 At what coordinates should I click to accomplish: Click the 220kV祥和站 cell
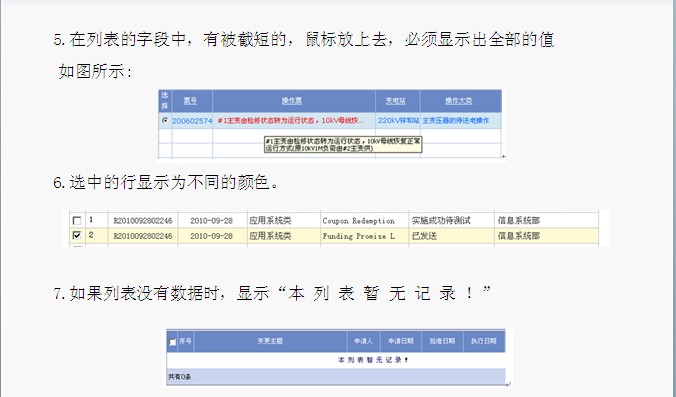[398, 121]
